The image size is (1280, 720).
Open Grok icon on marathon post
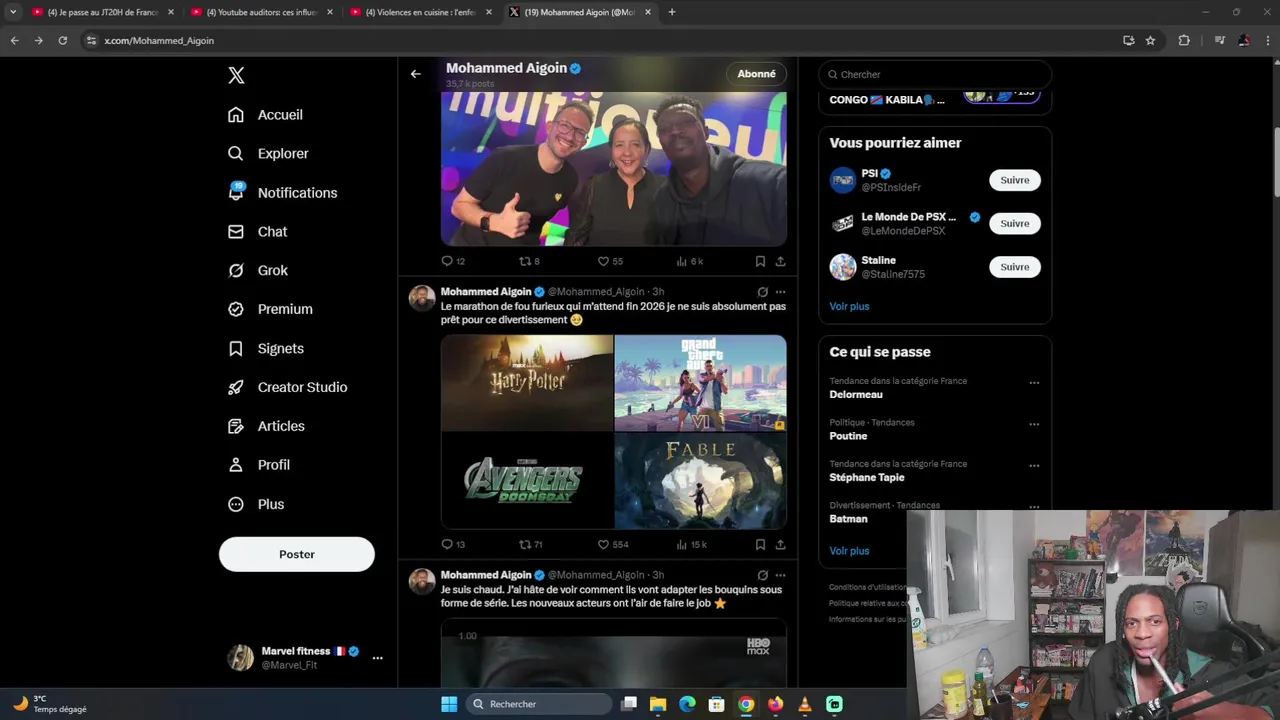coord(762,293)
